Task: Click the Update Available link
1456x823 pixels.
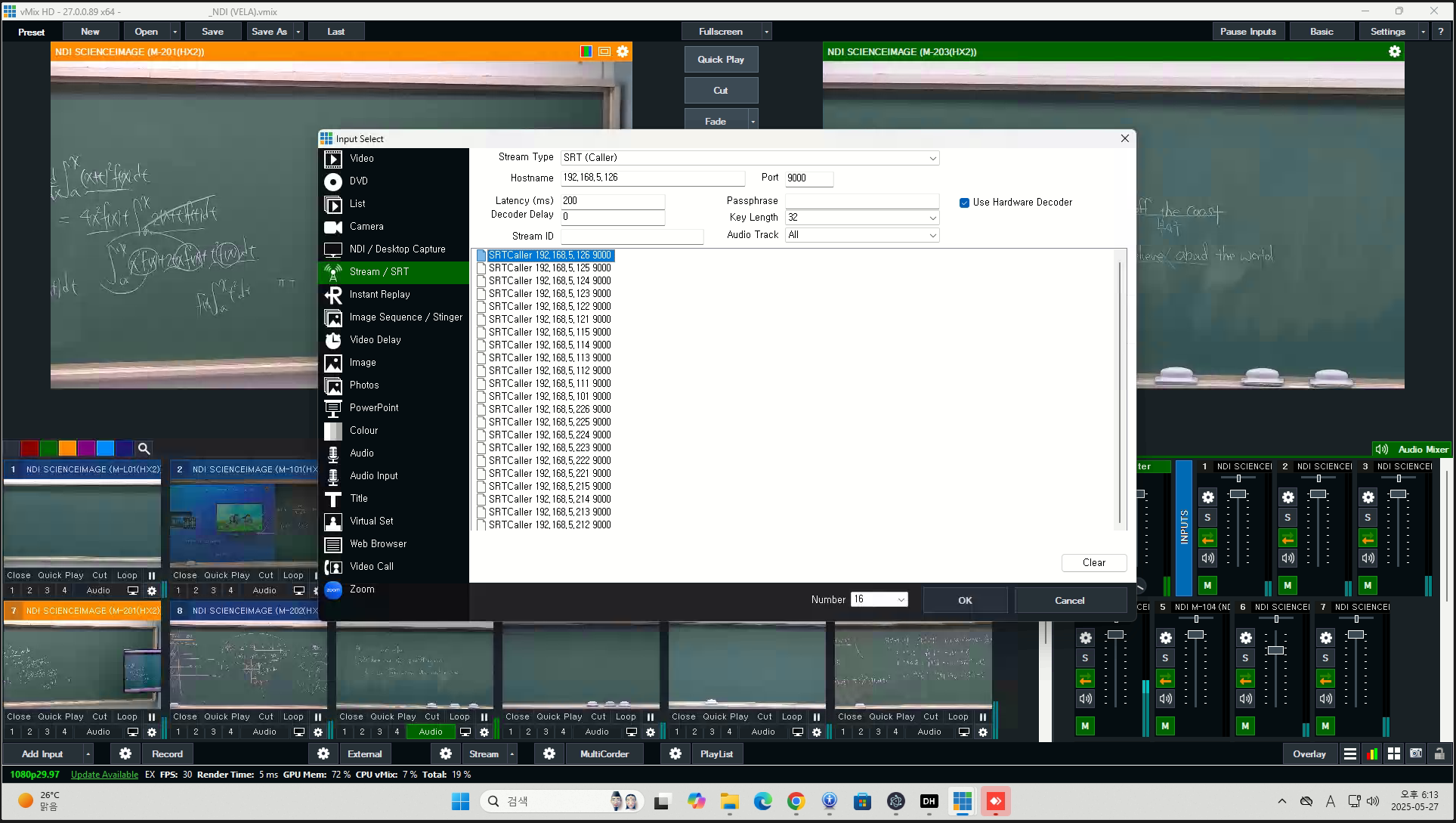Action: click(x=104, y=775)
